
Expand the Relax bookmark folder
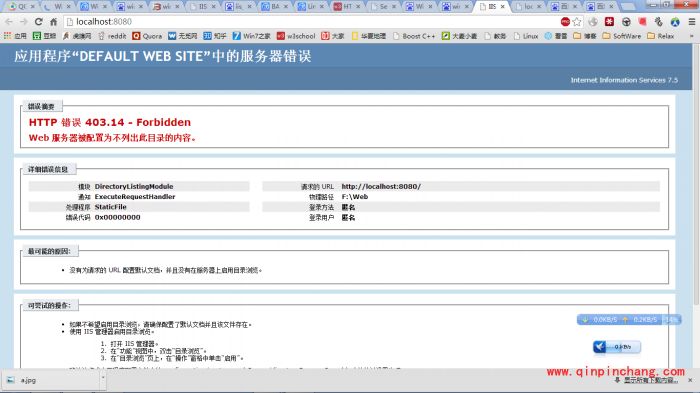(661, 36)
